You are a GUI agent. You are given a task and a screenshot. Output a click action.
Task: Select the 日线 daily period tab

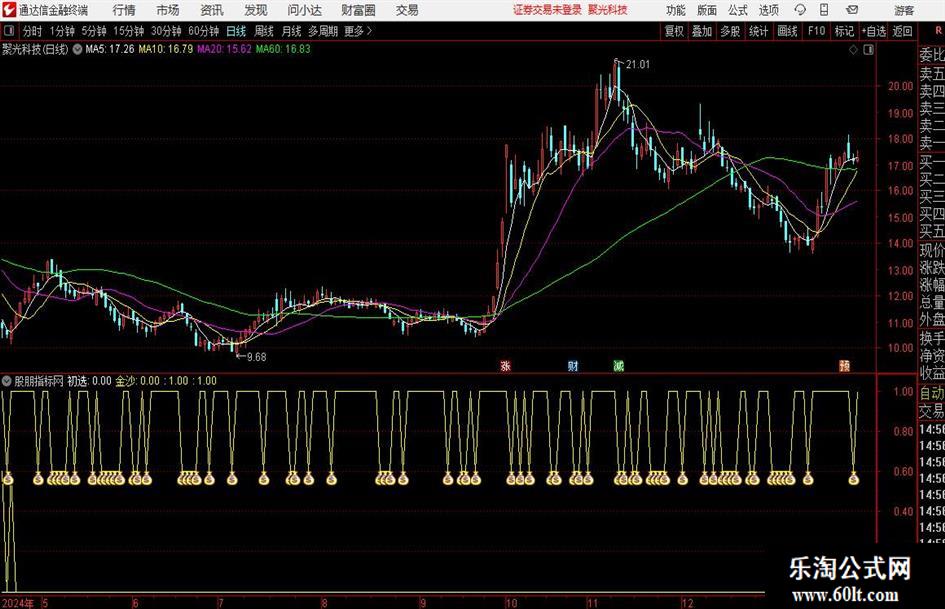pos(236,31)
